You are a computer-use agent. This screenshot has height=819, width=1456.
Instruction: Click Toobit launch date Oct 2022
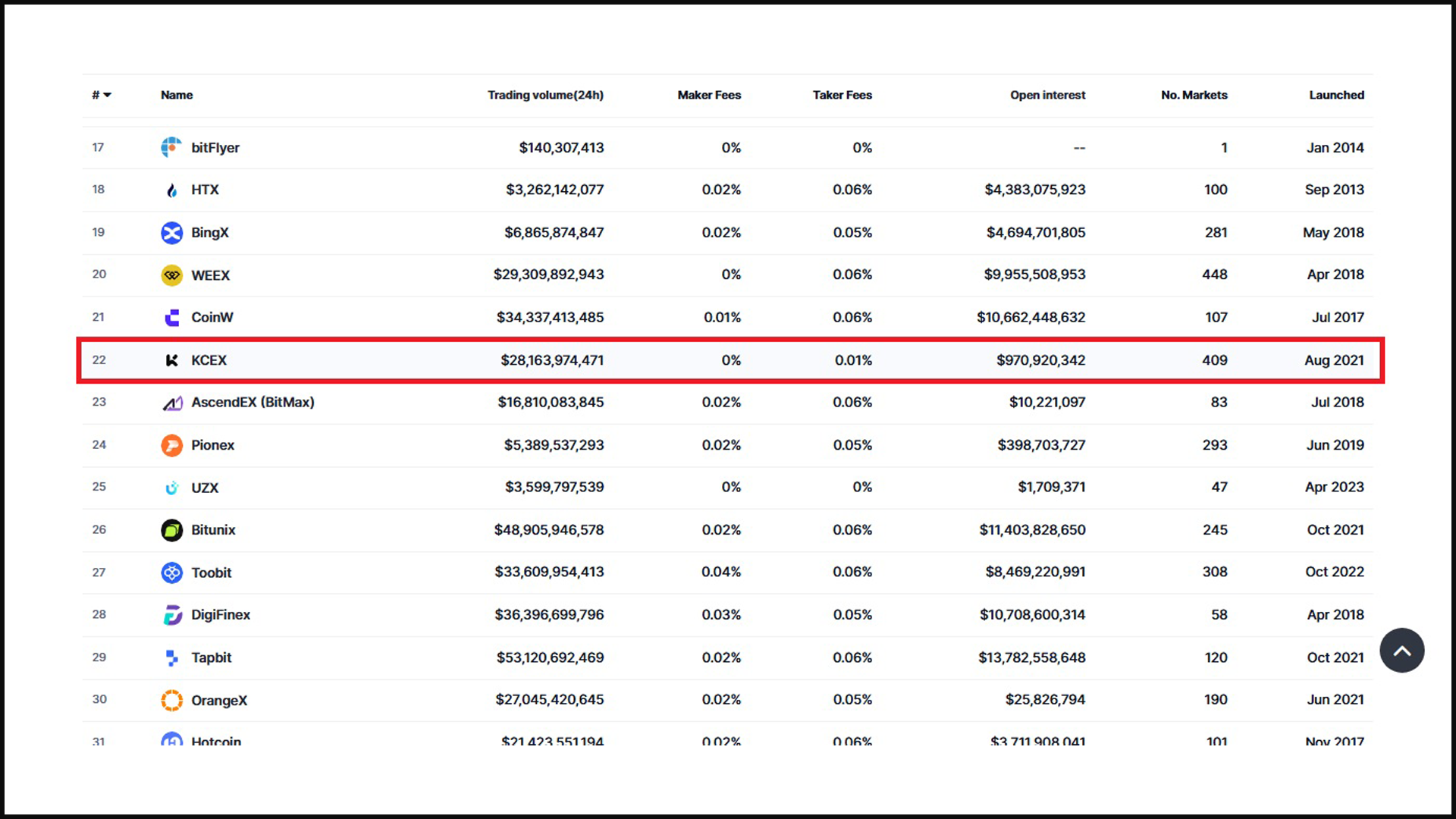[x=1334, y=572]
